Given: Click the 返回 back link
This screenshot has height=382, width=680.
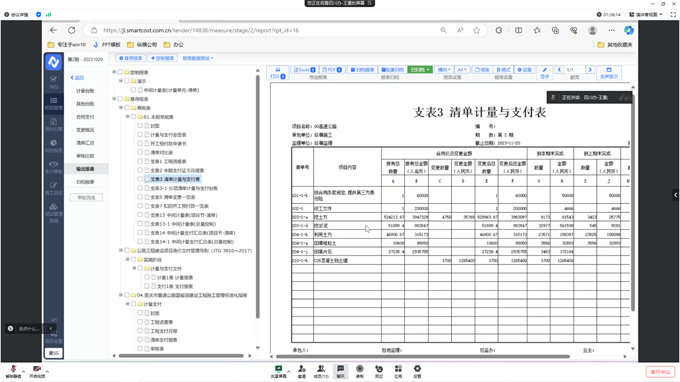Looking at the screenshot, I should coord(77,78).
